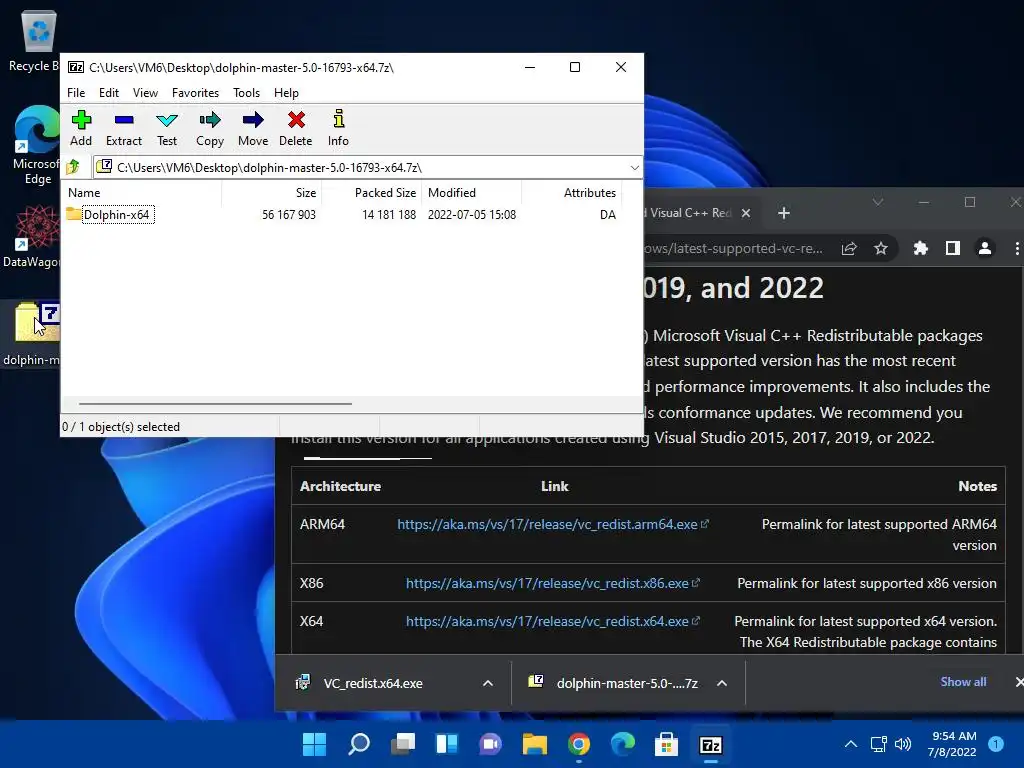Close the Visual C++ Redistributable Chrome tab
Screen dimensions: 1024x768
coord(746,213)
